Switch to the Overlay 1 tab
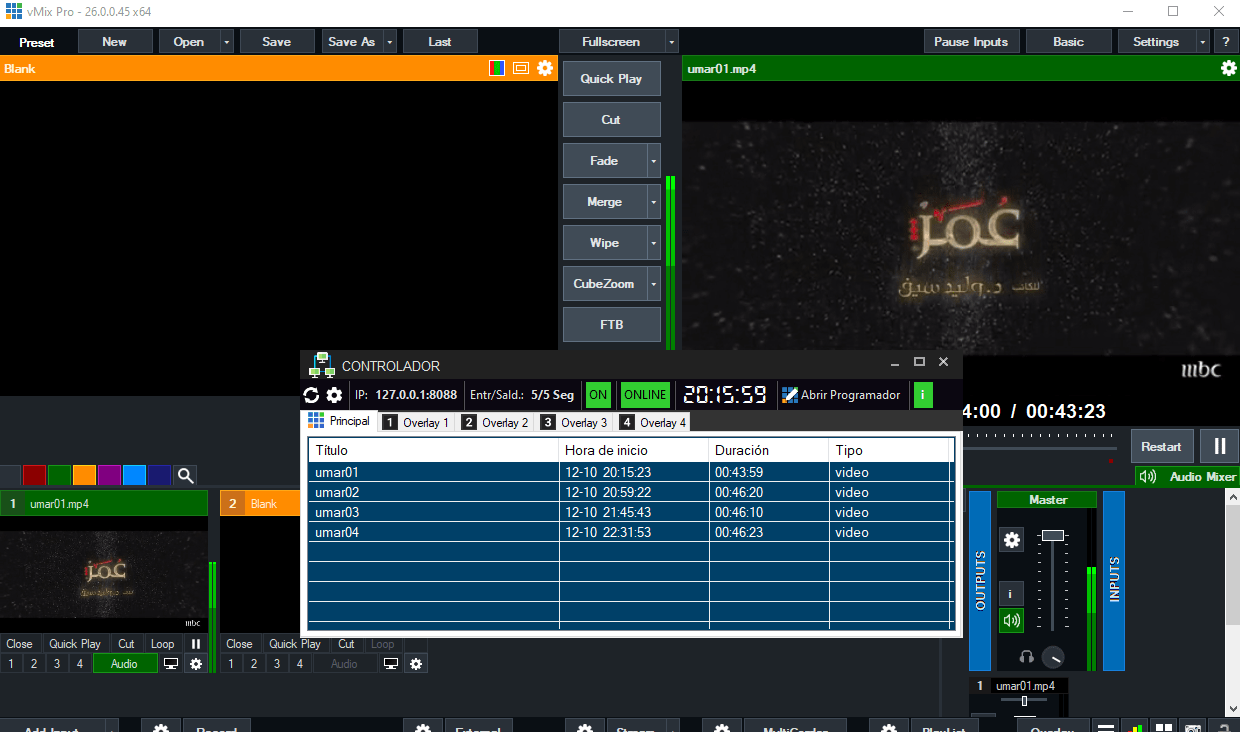The width and height of the screenshot is (1240, 732). (x=417, y=422)
